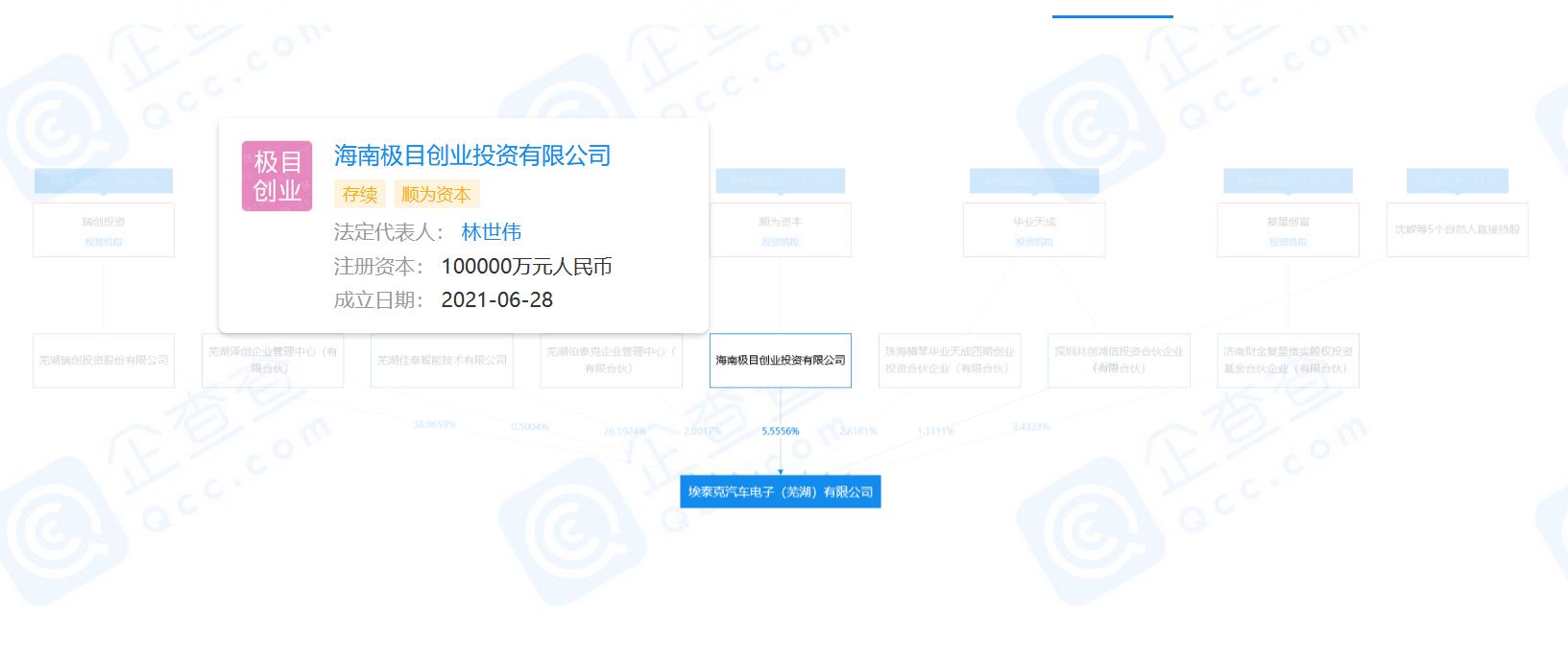The image size is (1568, 666).
Task: Select the 深圳共创鸿信投资合伙企业 node
Action: click(x=1119, y=360)
